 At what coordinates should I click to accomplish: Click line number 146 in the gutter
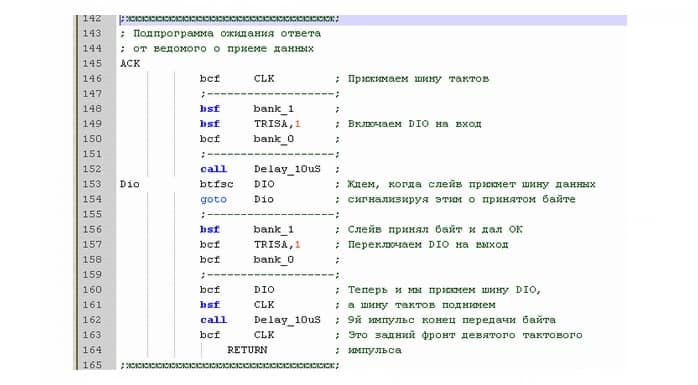92,79
